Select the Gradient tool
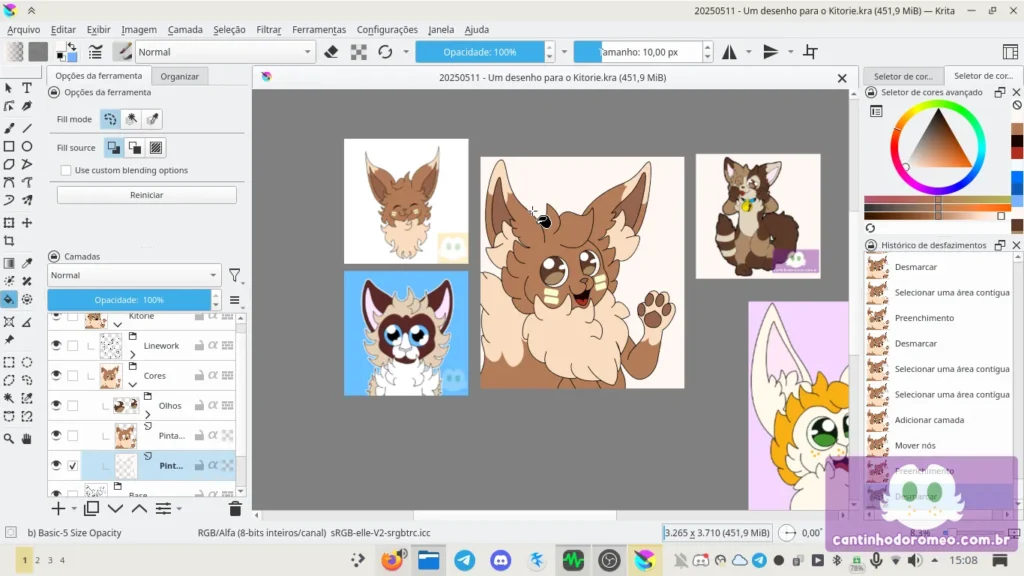 click(9, 263)
